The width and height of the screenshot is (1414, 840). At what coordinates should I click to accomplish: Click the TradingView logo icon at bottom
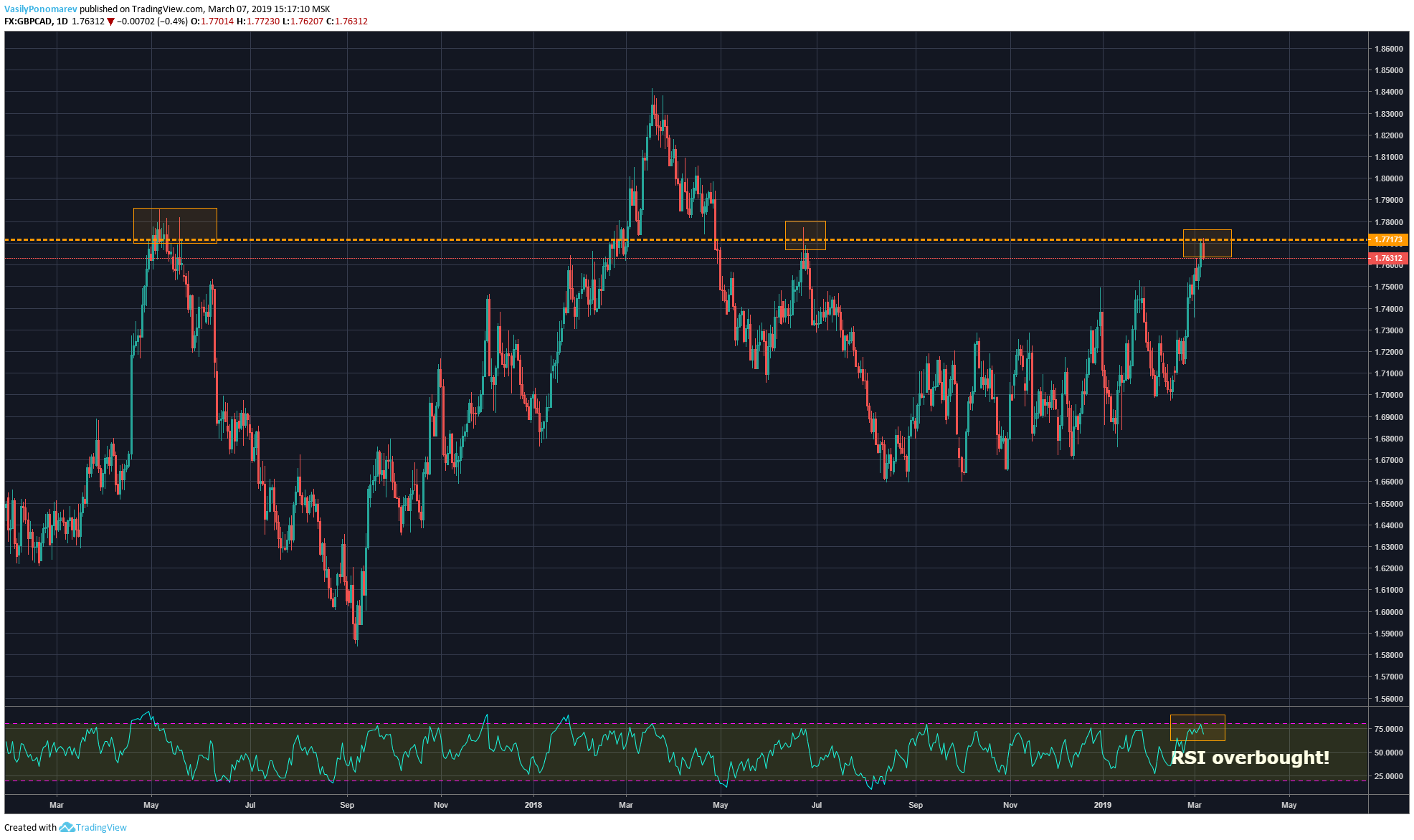tap(67, 827)
